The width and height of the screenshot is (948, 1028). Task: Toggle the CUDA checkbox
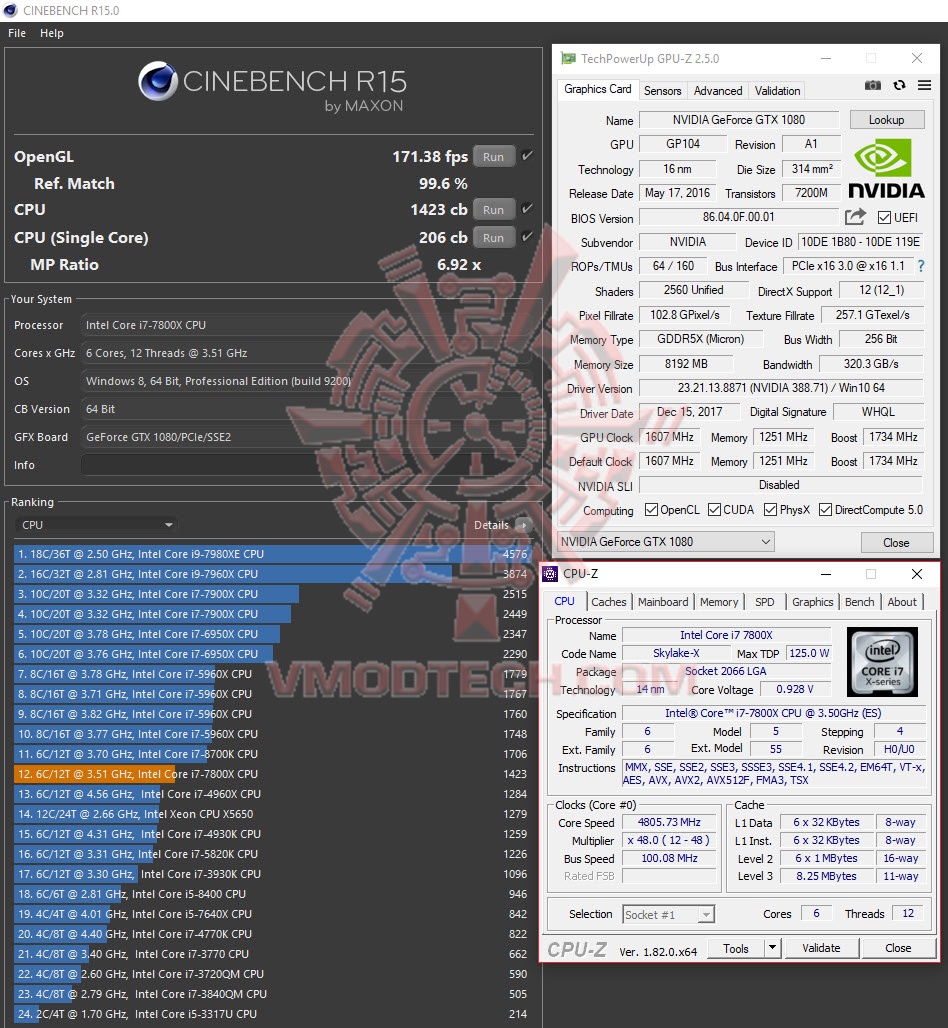[715, 509]
